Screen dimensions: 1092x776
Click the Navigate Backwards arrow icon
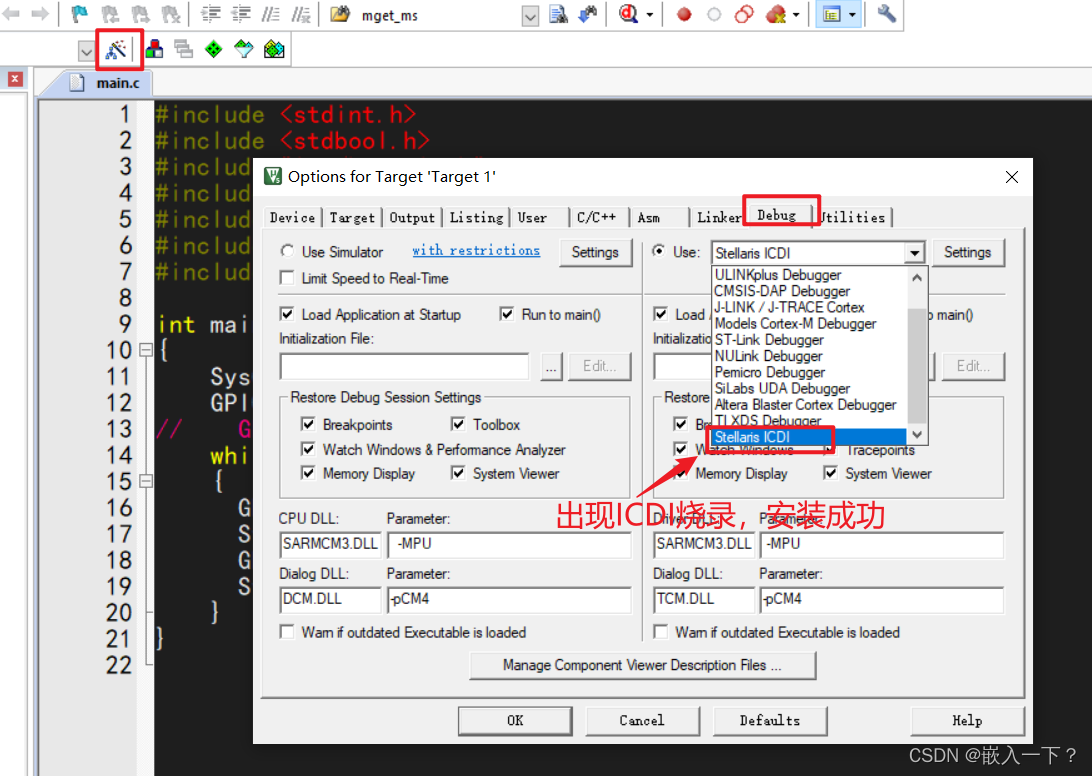pos(11,13)
